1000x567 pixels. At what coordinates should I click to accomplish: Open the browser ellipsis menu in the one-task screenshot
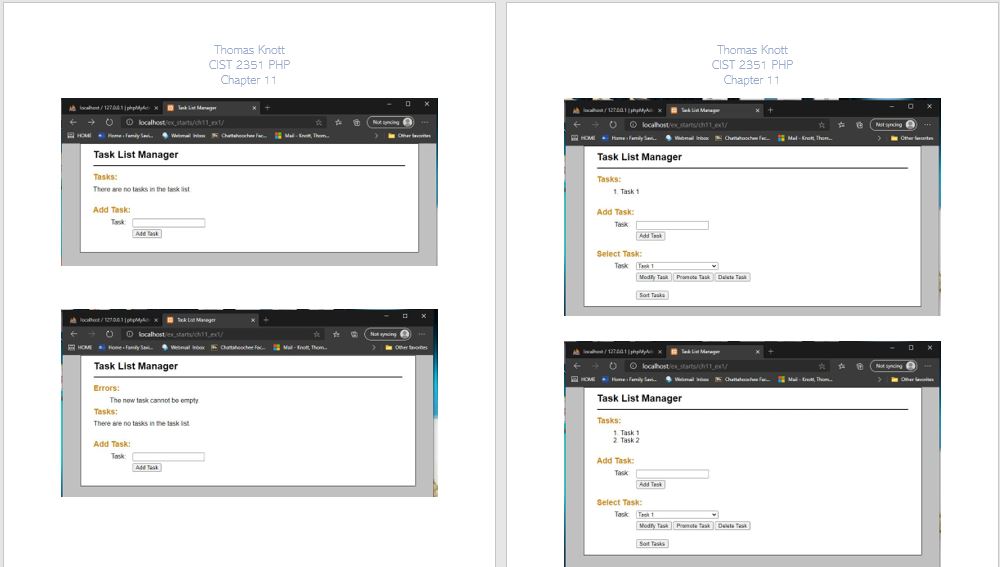pyautogui.click(x=927, y=125)
